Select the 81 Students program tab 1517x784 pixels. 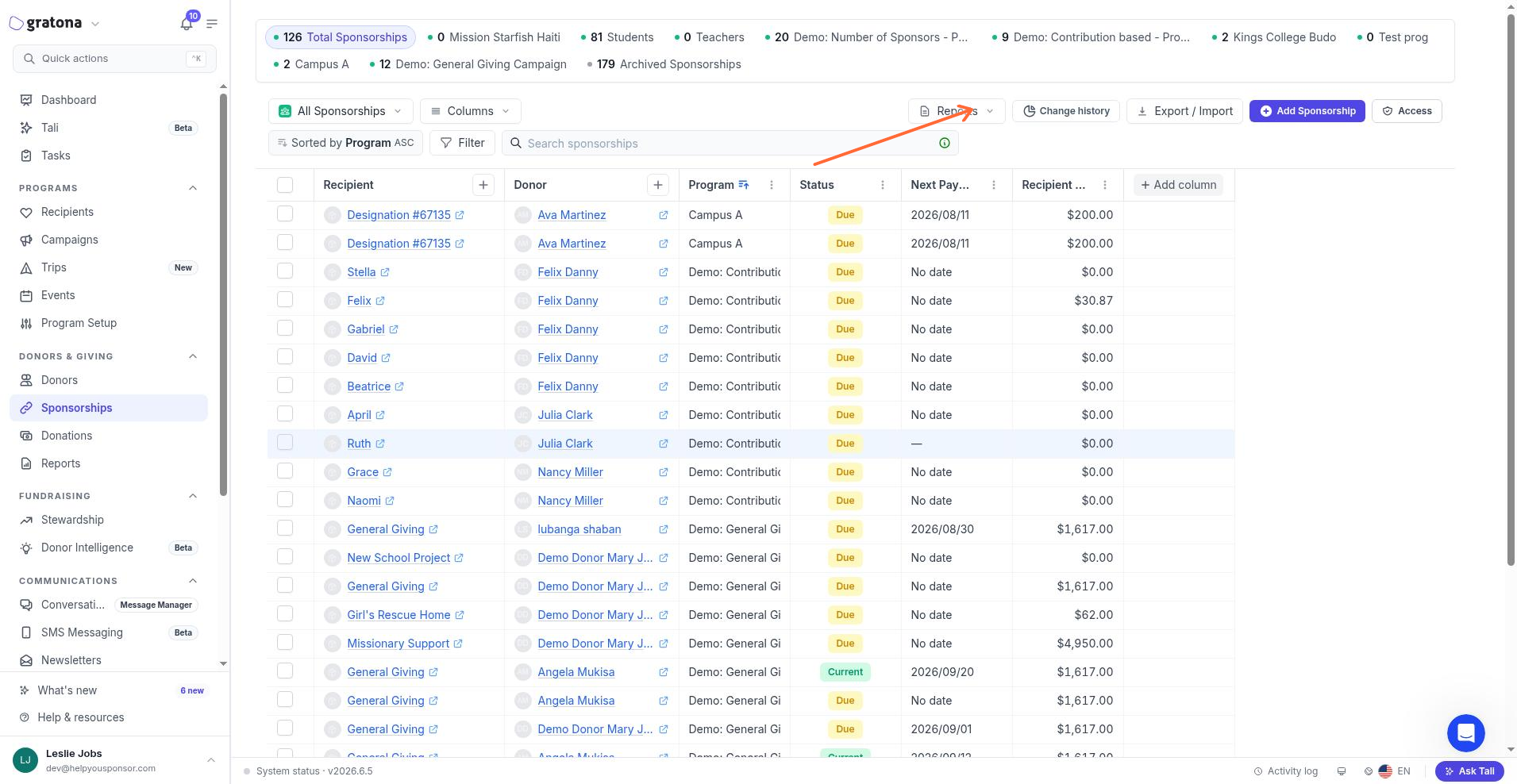click(617, 37)
